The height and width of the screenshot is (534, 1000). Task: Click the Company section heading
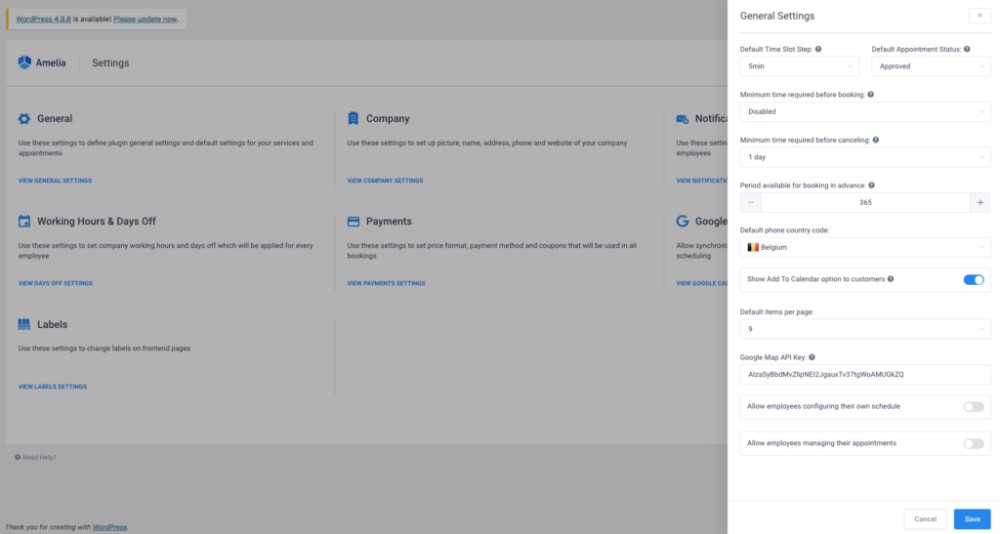[x=388, y=119]
